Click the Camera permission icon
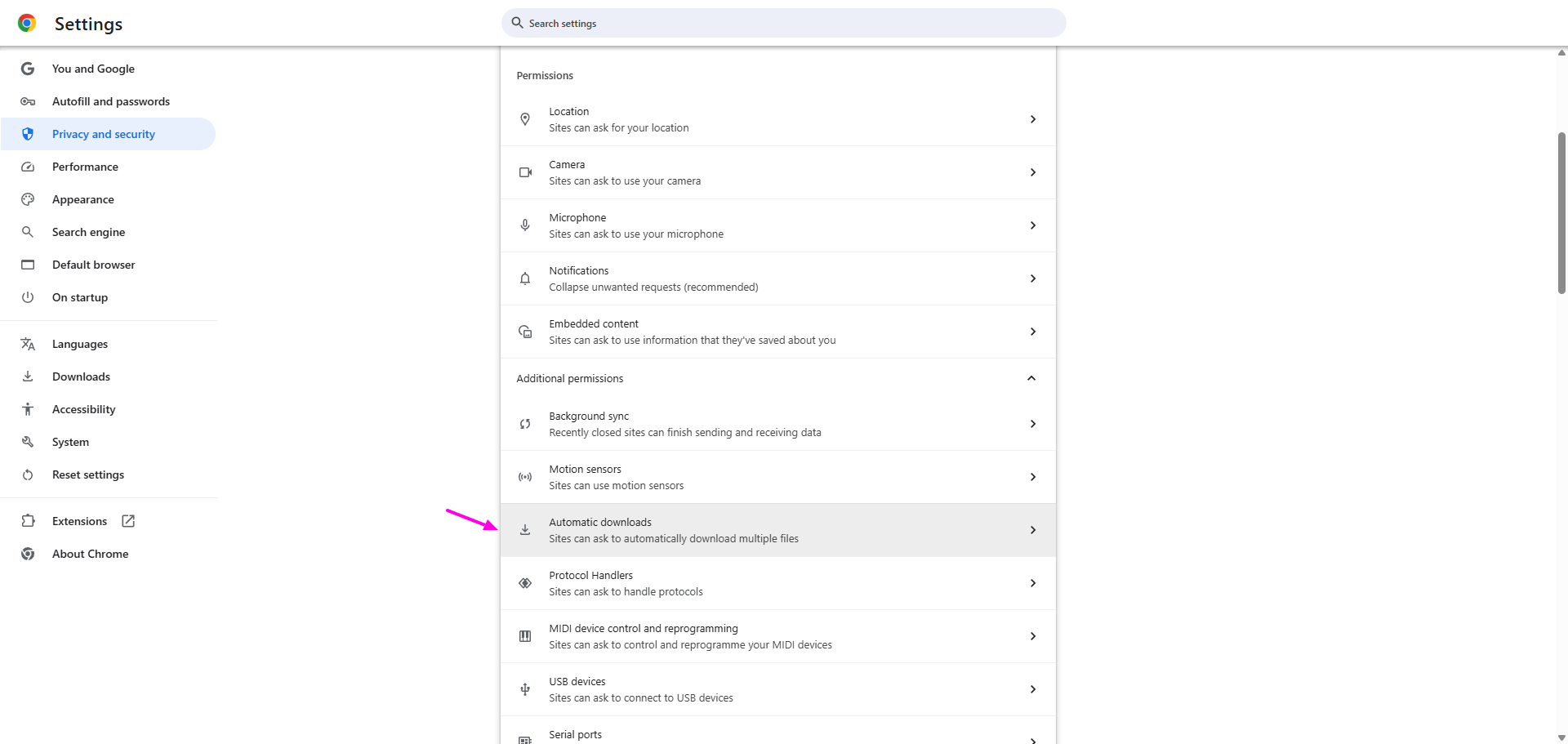Screen dimensions: 1568x744 tap(525, 172)
